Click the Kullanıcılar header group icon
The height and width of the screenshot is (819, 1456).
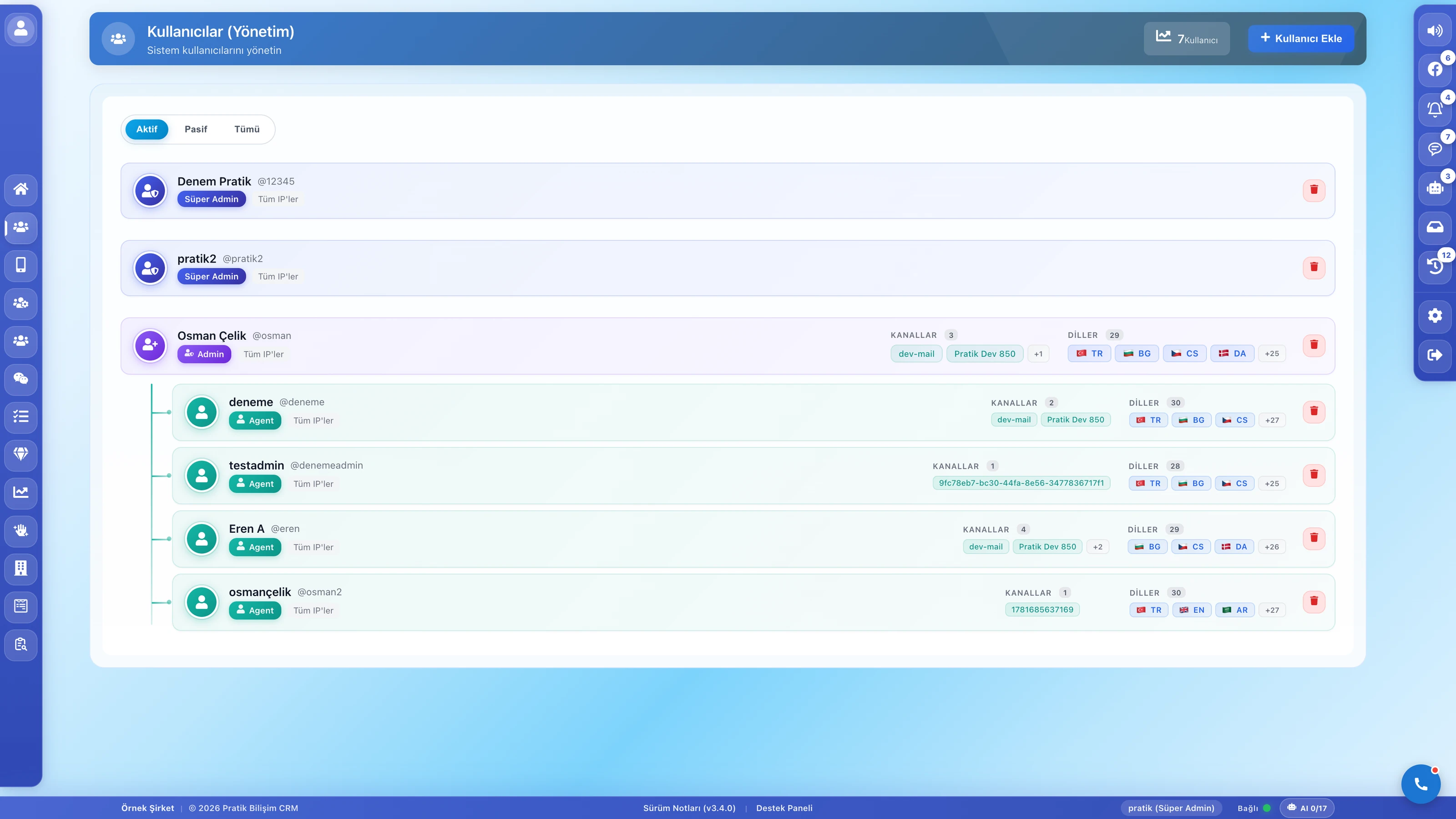pyautogui.click(x=118, y=38)
